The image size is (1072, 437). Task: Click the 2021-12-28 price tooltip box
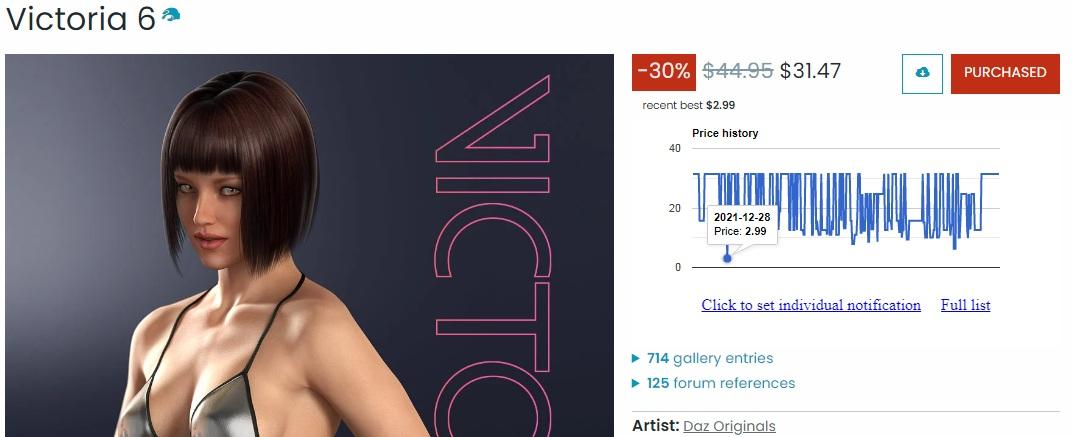[x=742, y=224]
